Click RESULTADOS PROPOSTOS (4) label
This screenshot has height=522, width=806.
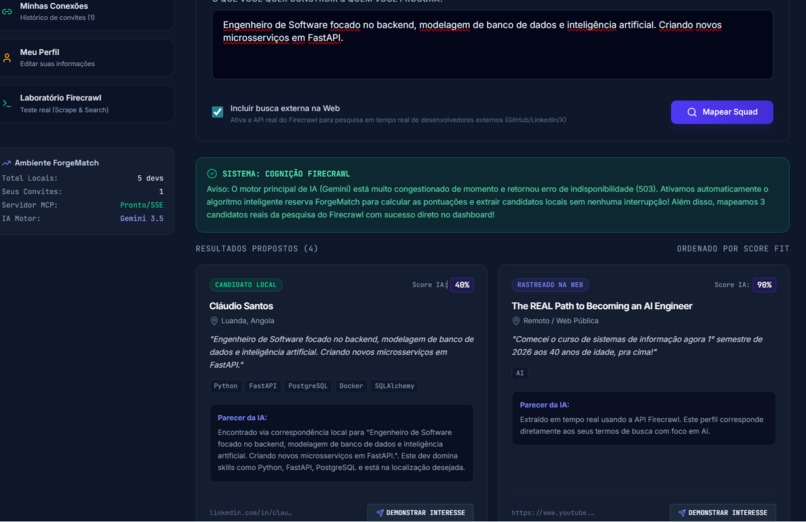coord(257,249)
